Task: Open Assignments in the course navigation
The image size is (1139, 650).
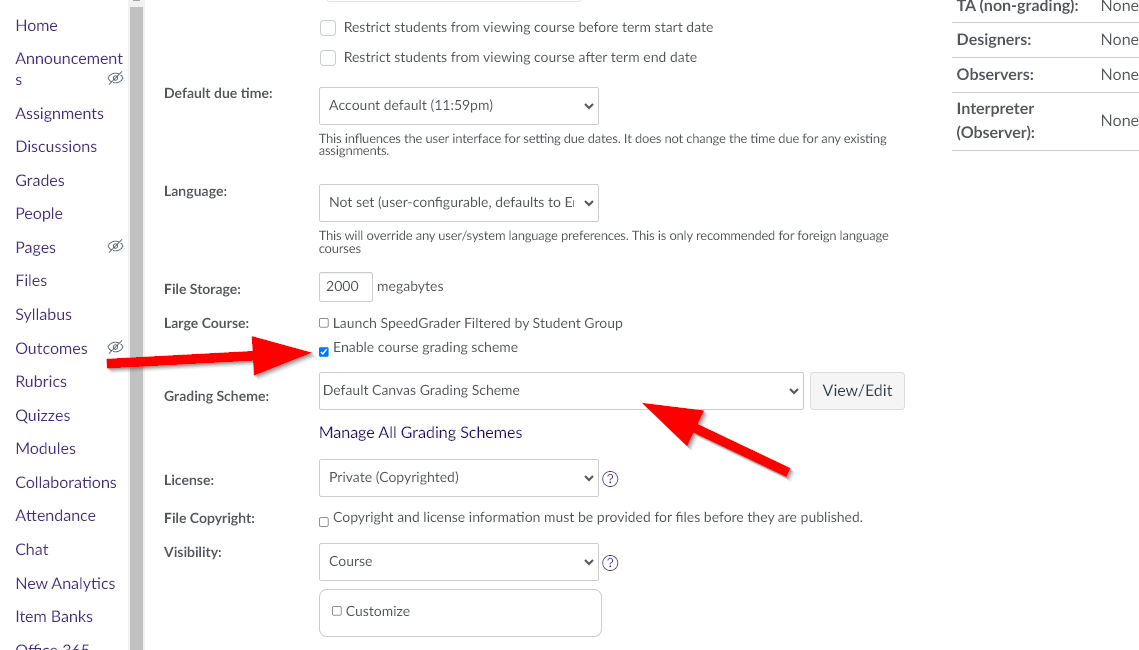Action: (x=59, y=114)
